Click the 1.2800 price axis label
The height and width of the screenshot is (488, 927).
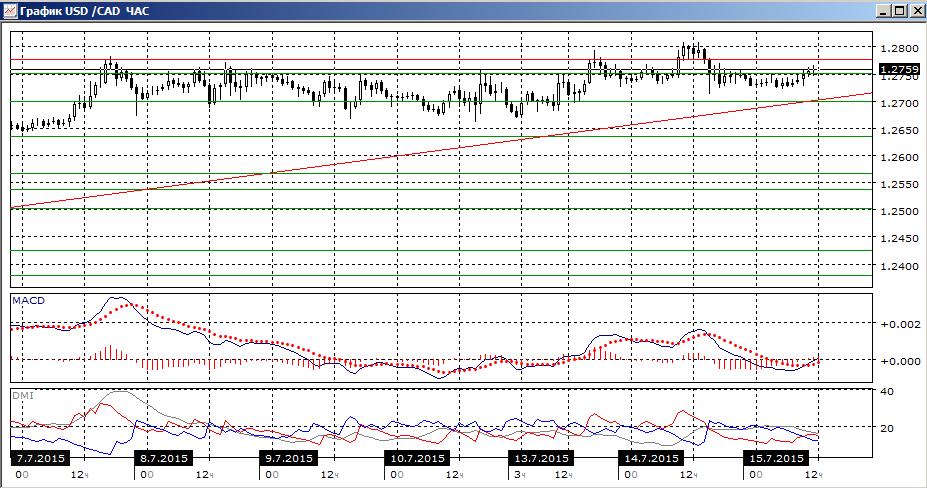coord(899,49)
